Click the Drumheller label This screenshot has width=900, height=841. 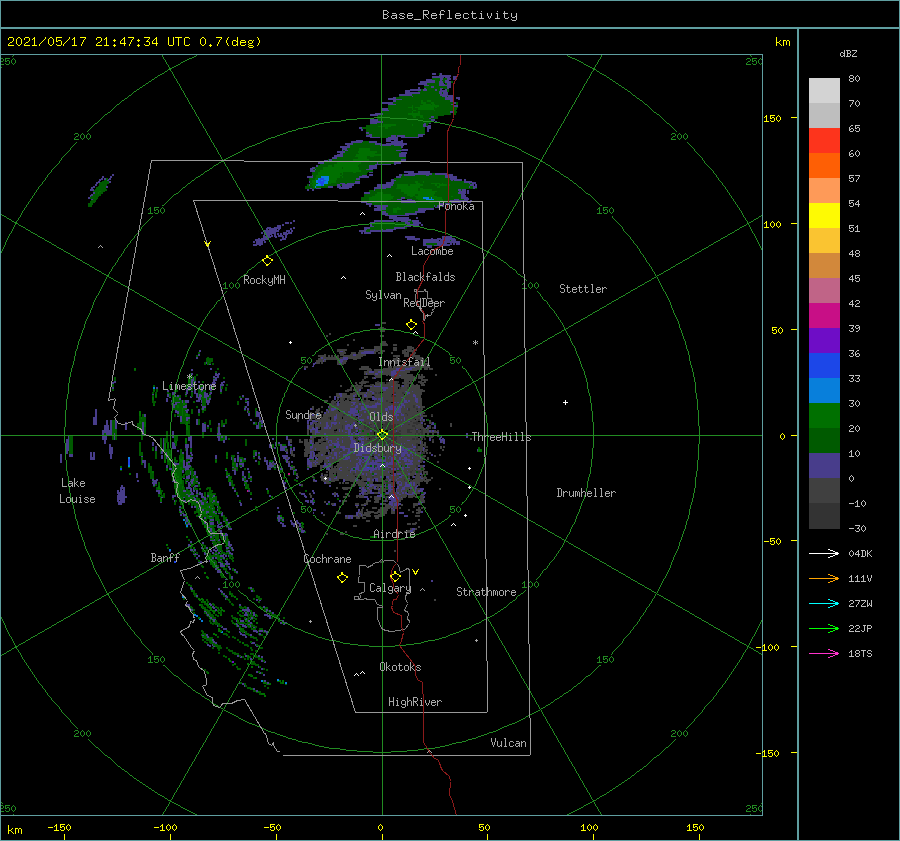click(x=586, y=493)
